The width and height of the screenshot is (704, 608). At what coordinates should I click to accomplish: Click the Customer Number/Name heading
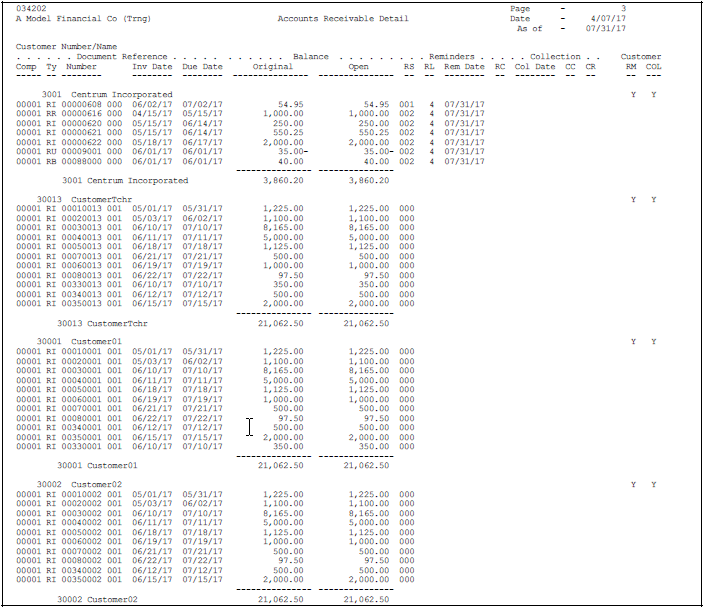click(66, 47)
